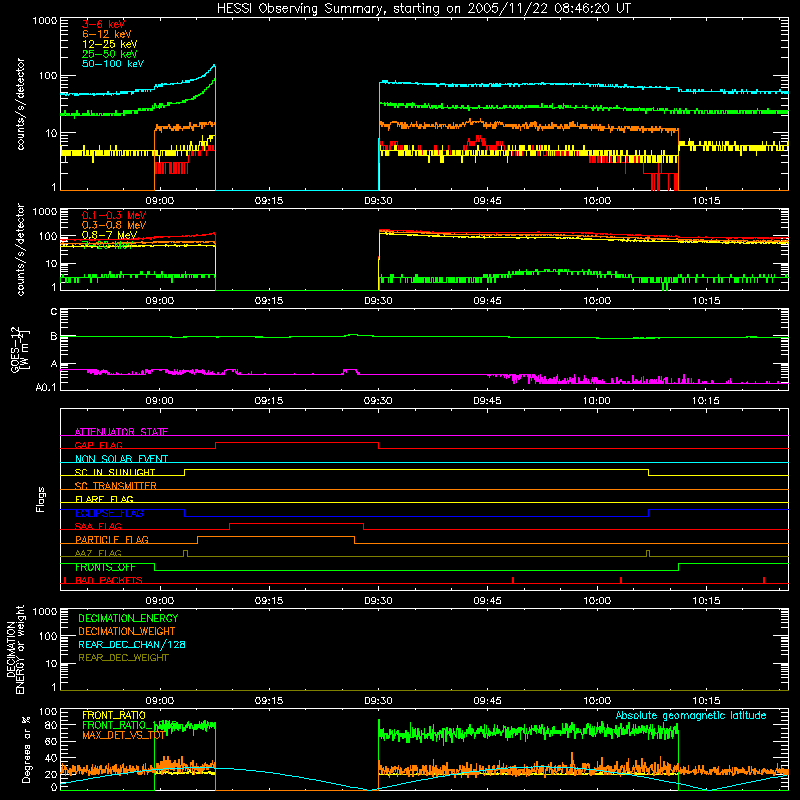Click the GOES B level axis label
The image size is (800, 800).
54,336
